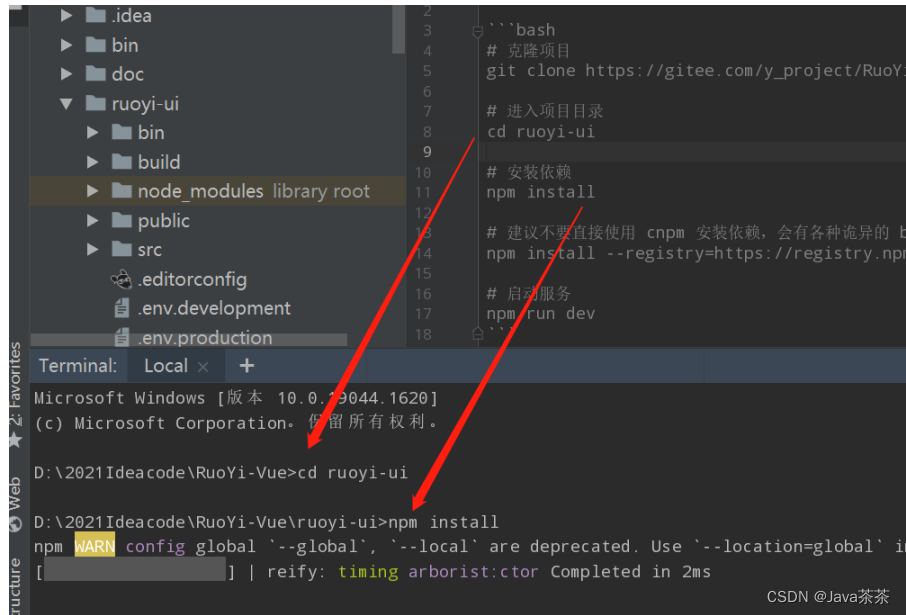Switch to the Local terminal tab
The height and width of the screenshot is (615, 906).
(165, 365)
